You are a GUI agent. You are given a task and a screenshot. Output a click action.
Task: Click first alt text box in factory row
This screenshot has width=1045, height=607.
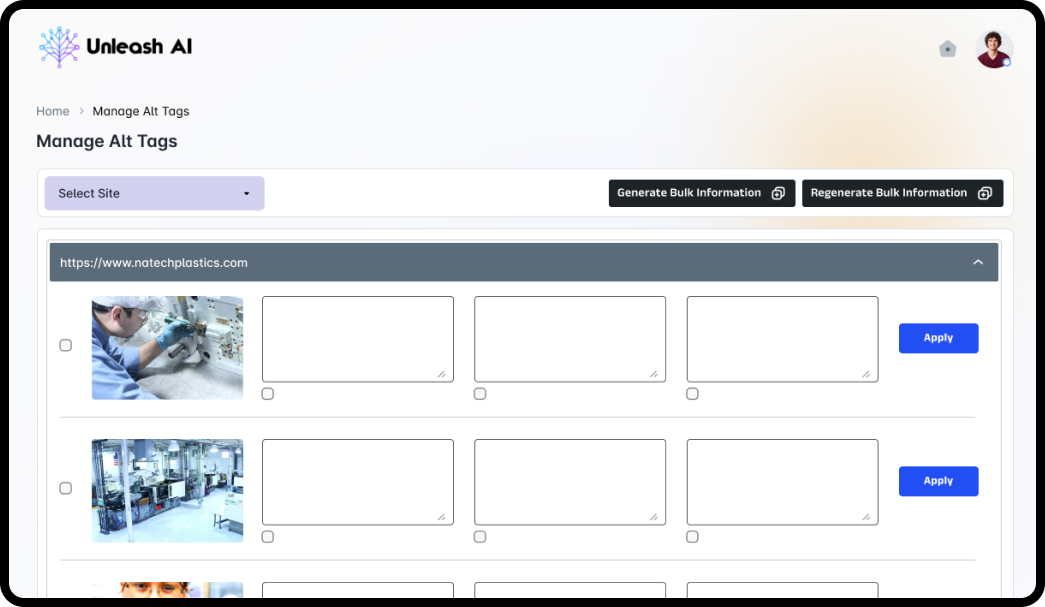coord(358,482)
